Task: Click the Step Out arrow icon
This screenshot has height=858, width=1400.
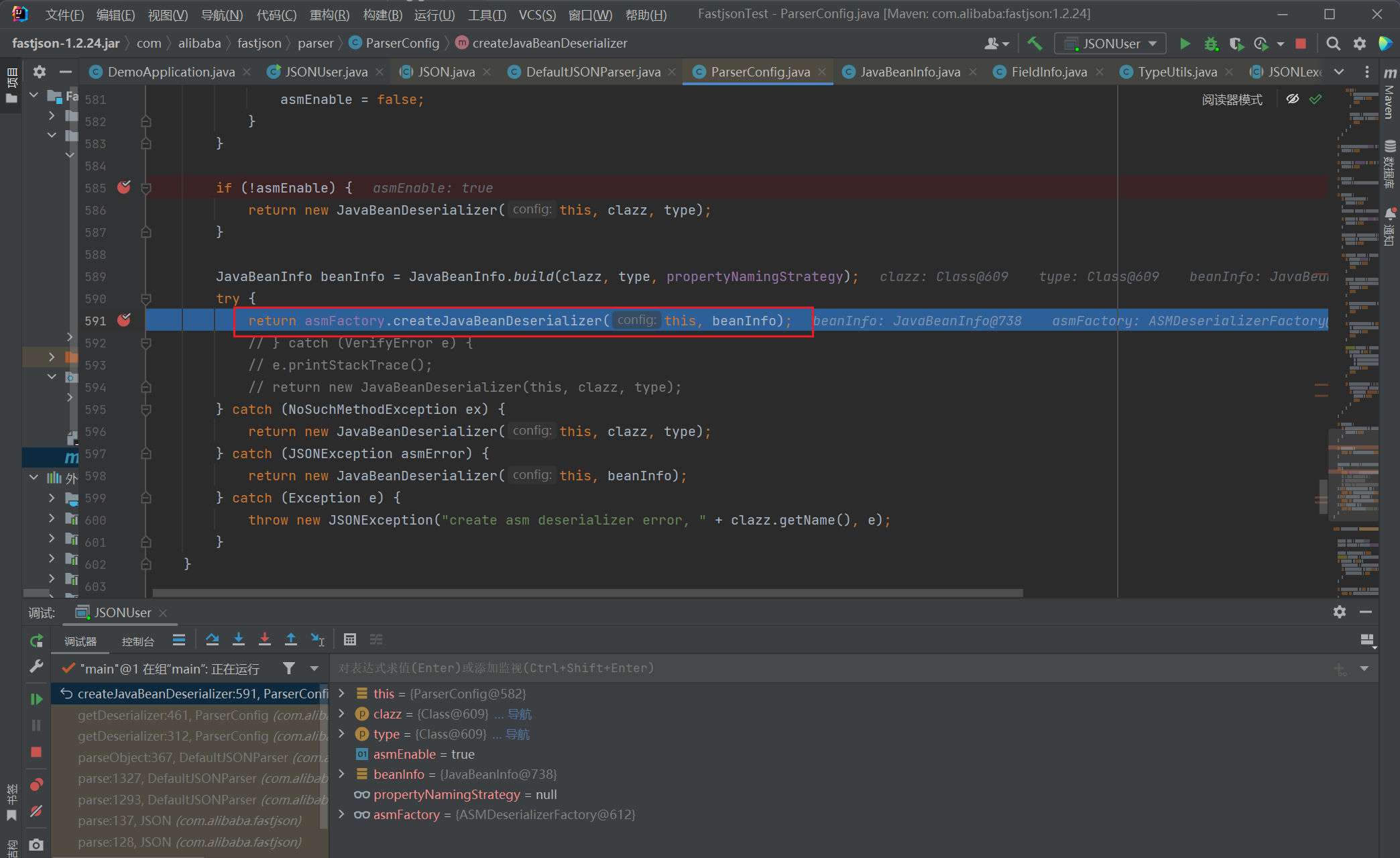Action: tap(290, 639)
